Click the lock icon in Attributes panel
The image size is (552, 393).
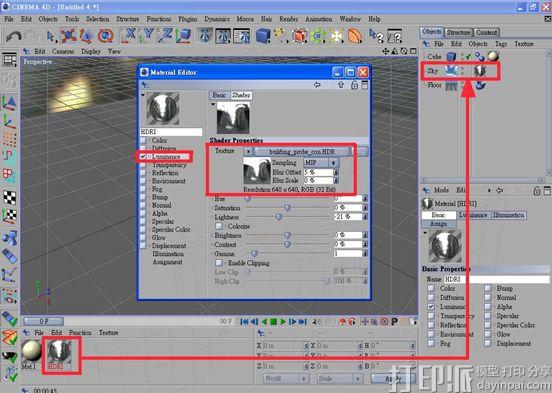tap(536, 191)
